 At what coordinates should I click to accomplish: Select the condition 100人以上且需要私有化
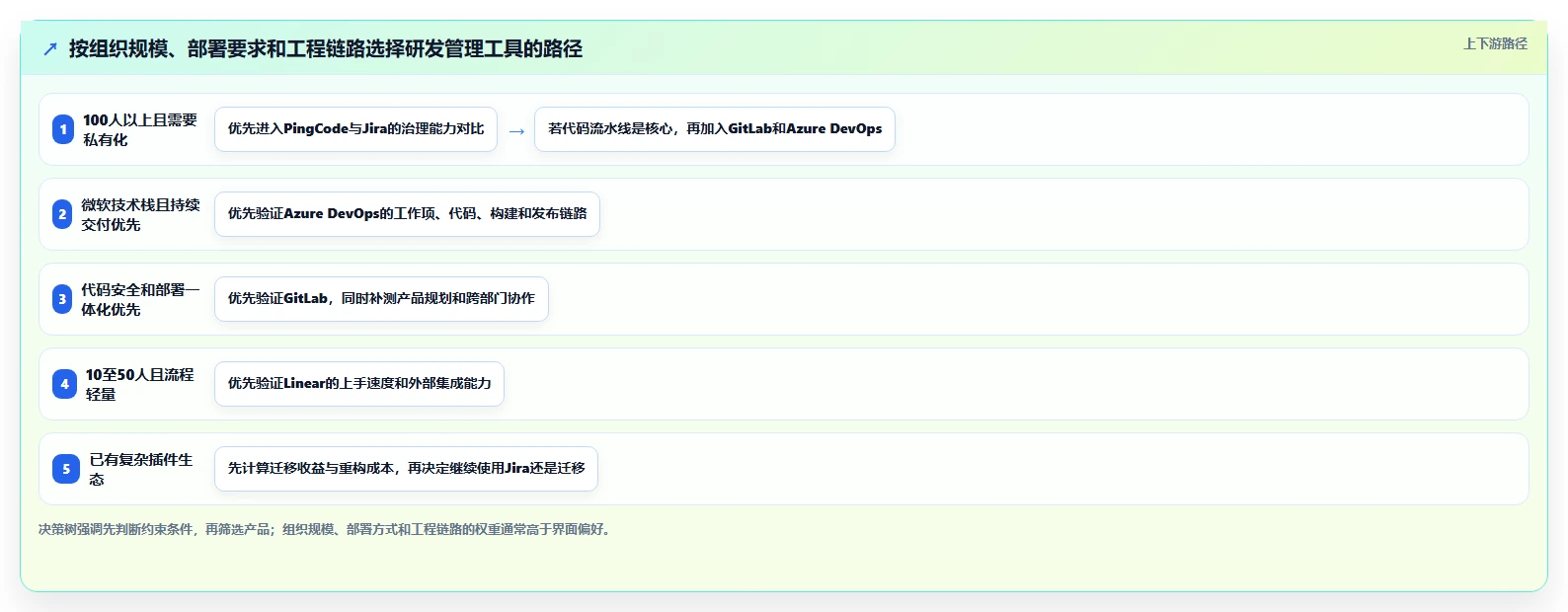[140, 129]
